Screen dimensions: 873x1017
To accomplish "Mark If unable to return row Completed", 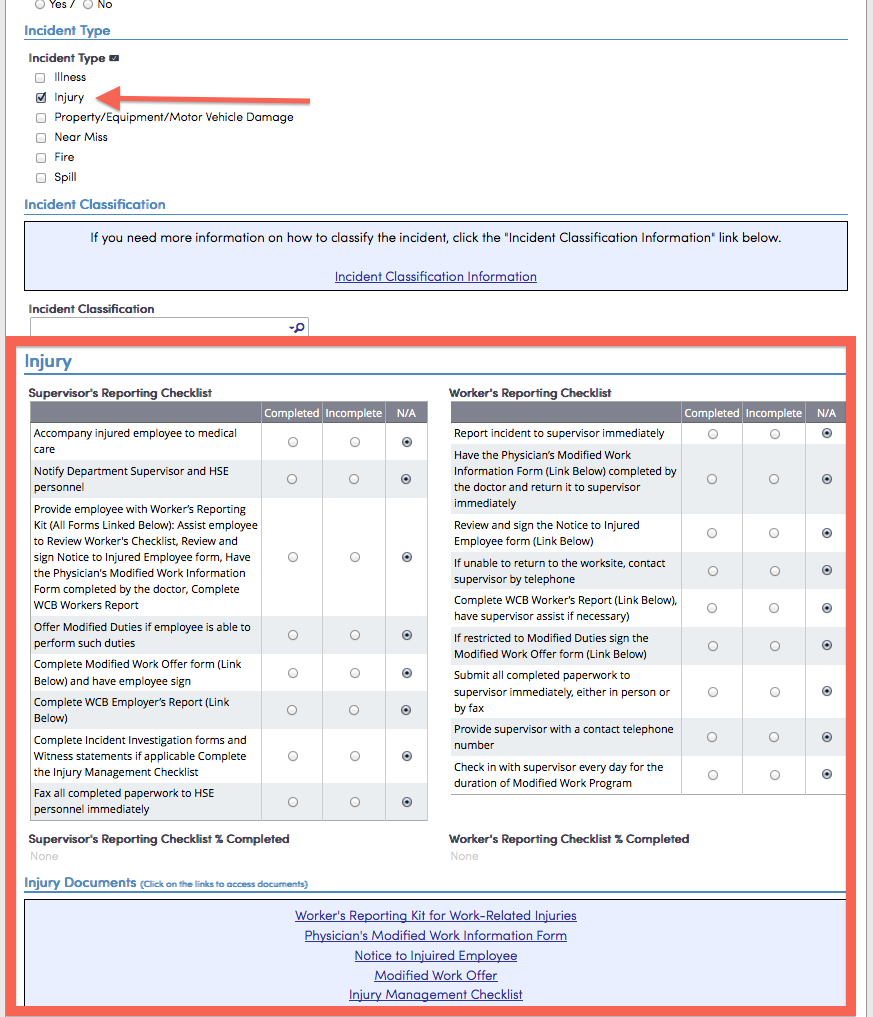I will tap(713, 571).
